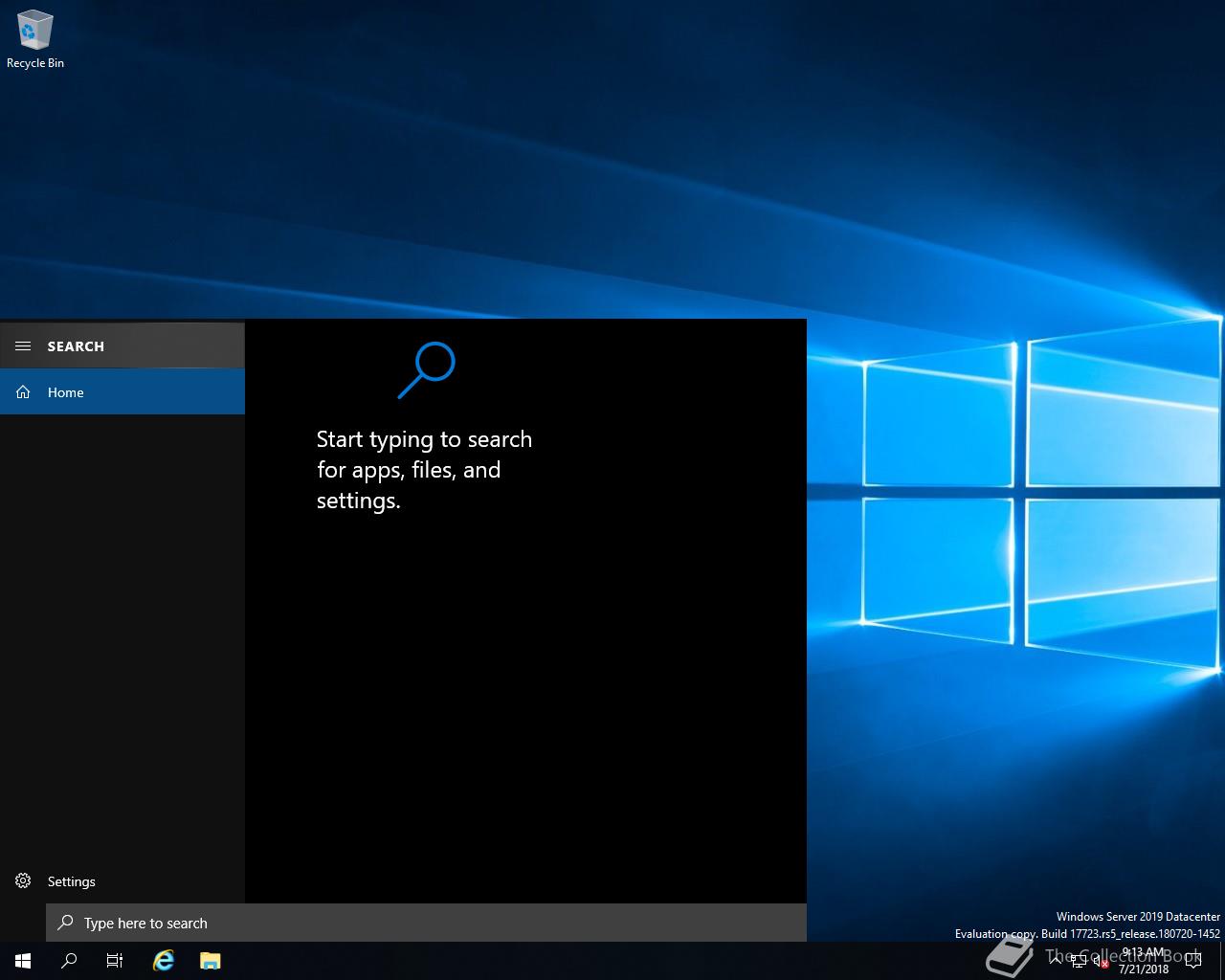Toggle the taskbar Search magnifier button
This screenshot has height=980, width=1225.
tap(69, 961)
